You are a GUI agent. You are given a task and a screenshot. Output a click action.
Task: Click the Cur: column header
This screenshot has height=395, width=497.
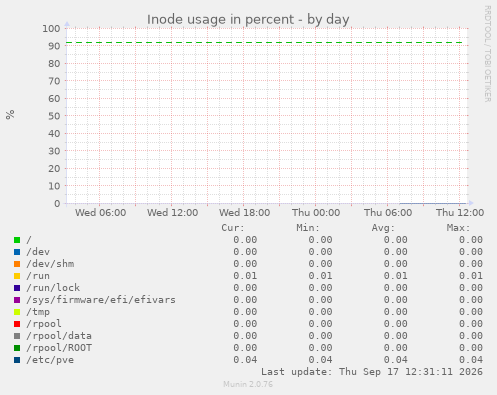point(233,228)
